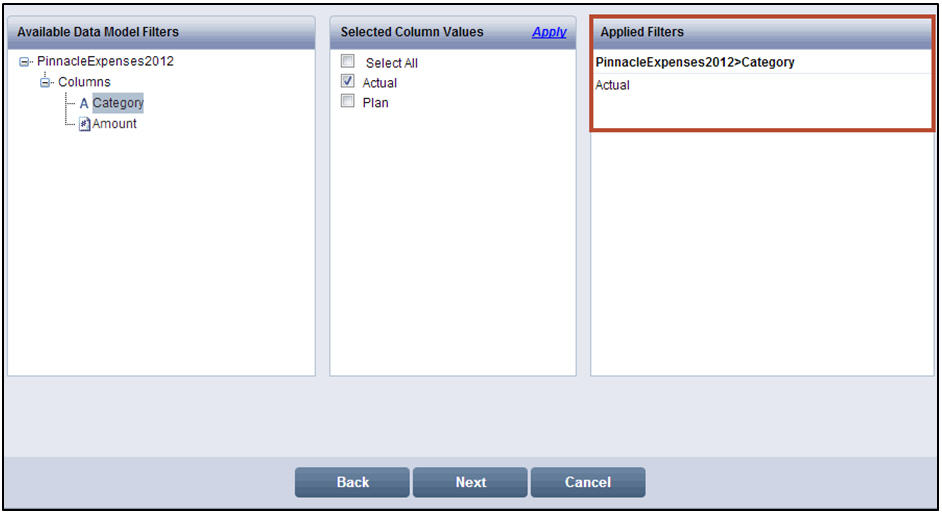This screenshot has width=942, height=513.
Task: Collapse the PinnacleExpenses2012 tree node
Action: coord(24,62)
